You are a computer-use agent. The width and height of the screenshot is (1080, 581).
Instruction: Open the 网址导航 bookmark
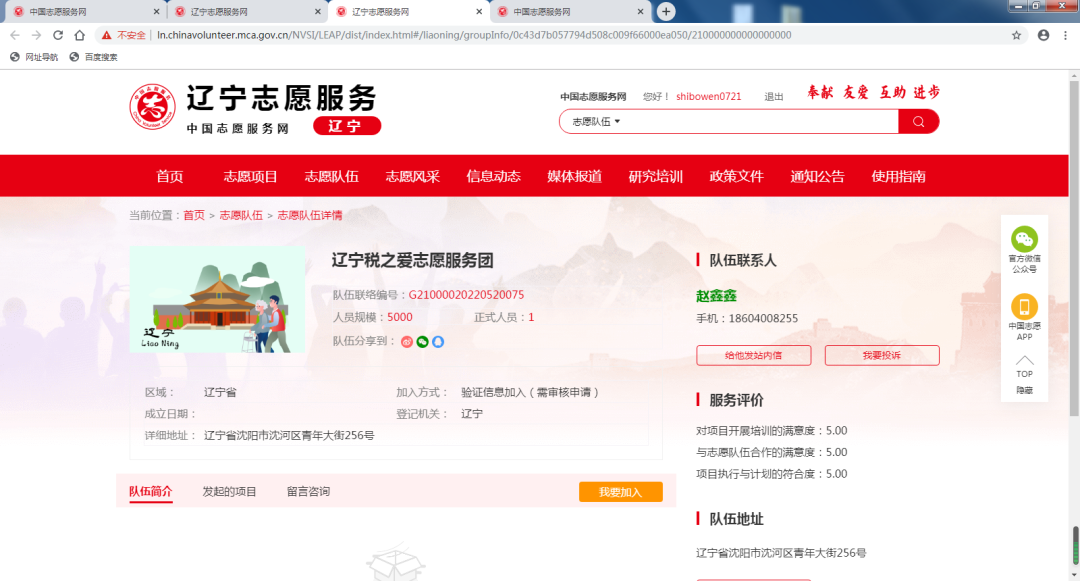[x=34, y=57]
